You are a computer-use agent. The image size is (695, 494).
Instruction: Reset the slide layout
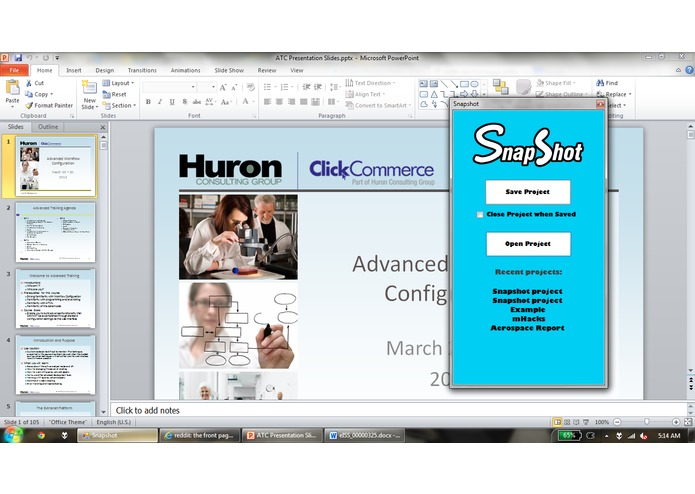tap(115, 94)
